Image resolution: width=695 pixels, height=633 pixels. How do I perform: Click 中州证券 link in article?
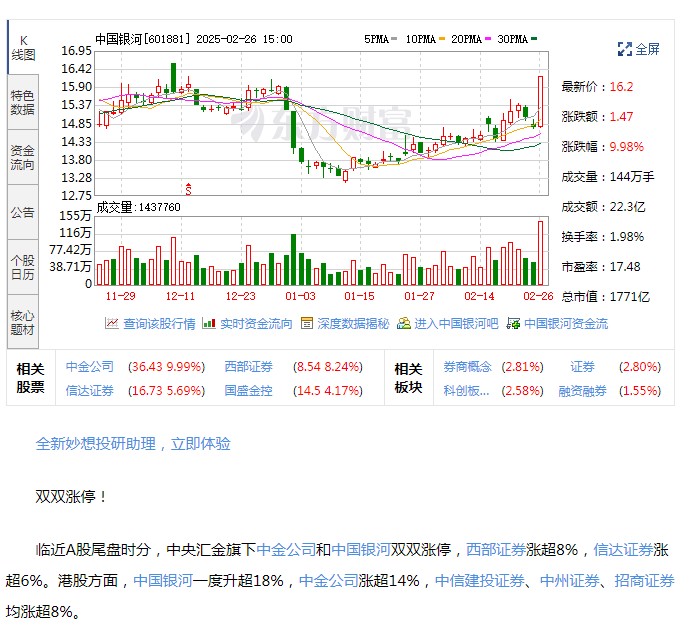(570, 580)
